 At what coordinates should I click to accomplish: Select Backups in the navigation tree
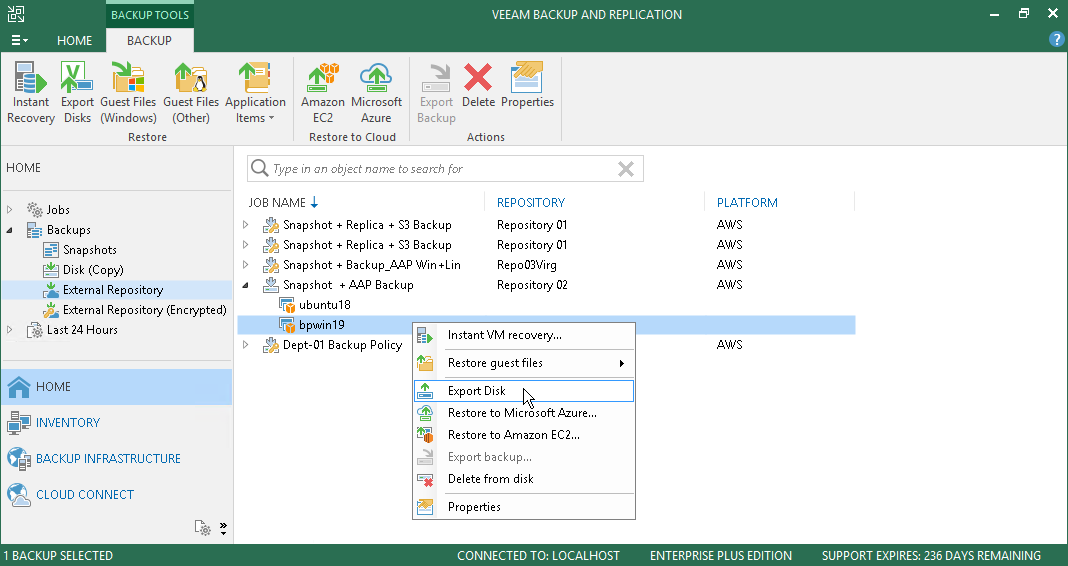(68, 230)
